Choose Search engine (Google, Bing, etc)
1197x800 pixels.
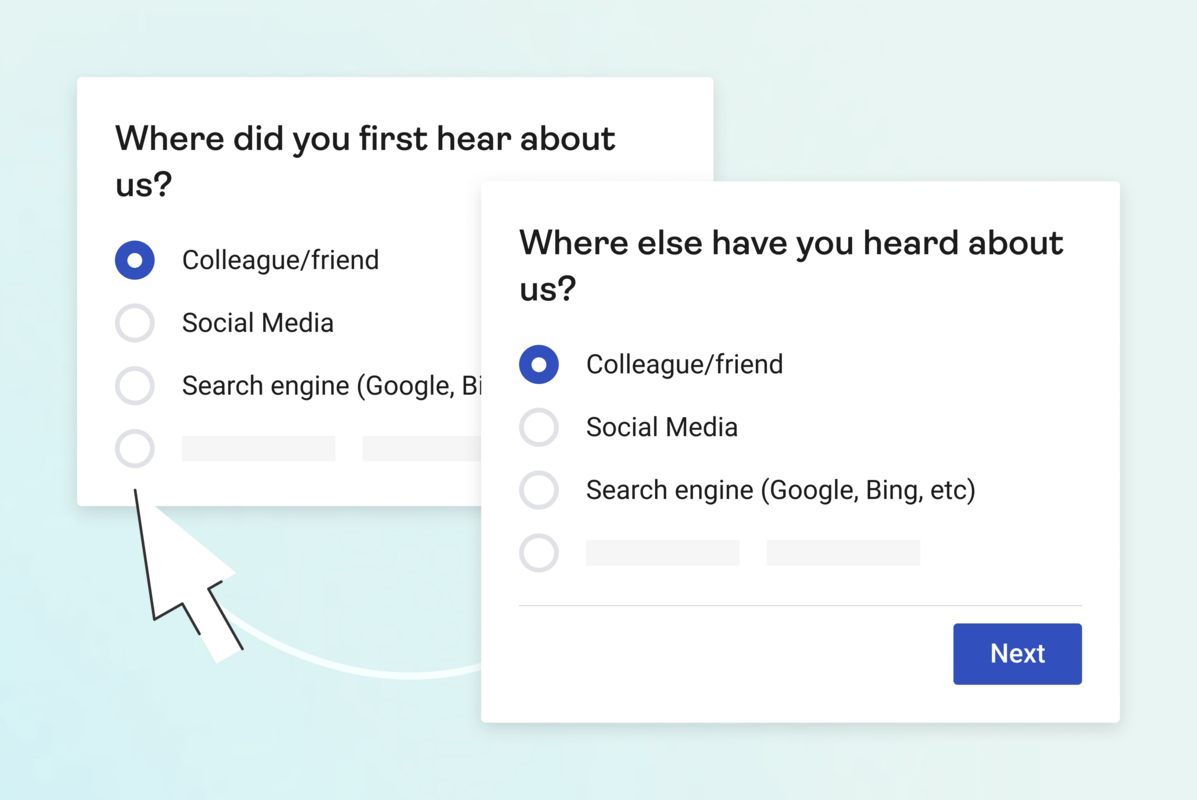coord(539,490)
